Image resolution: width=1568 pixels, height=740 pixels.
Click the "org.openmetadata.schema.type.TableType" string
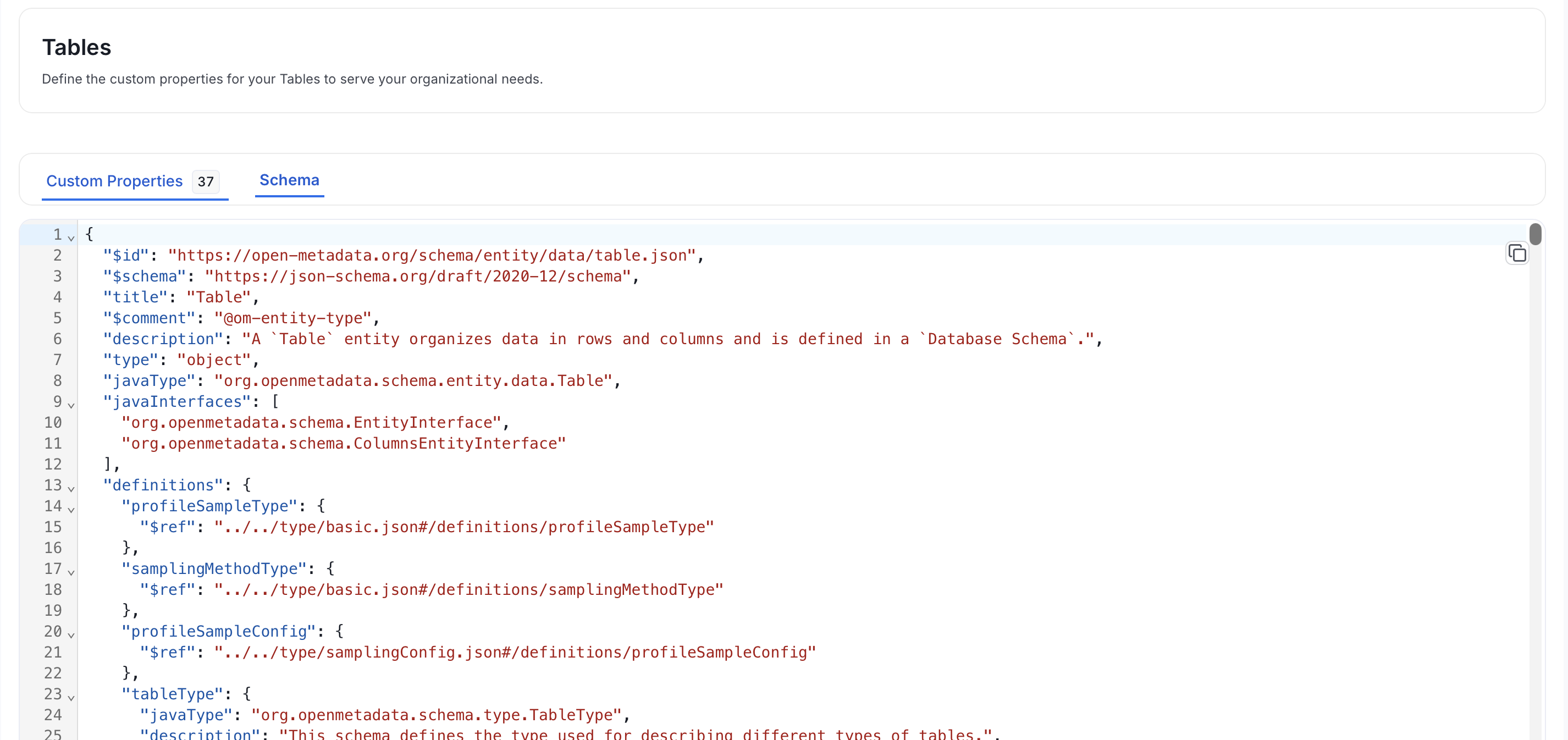[437, 715]
